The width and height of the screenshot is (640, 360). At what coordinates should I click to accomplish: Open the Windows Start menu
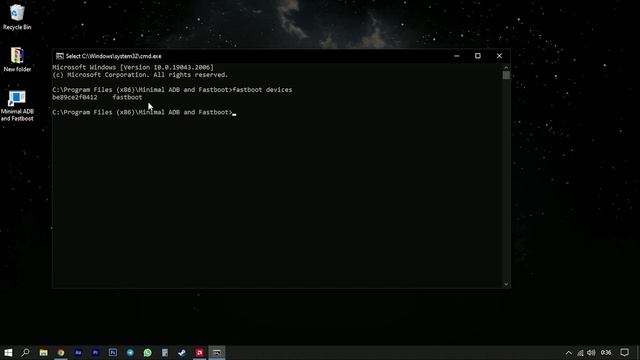8,352
